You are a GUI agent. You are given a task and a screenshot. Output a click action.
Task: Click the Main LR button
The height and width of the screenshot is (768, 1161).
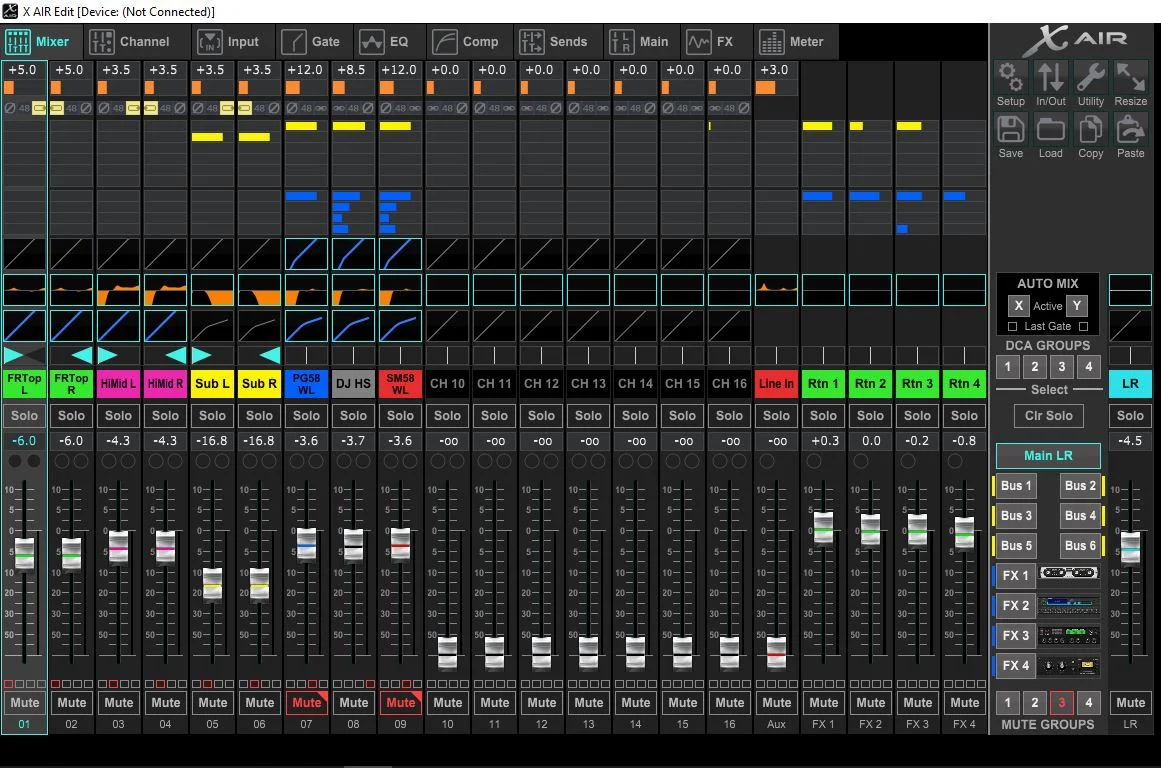[x=1048, y=455]
